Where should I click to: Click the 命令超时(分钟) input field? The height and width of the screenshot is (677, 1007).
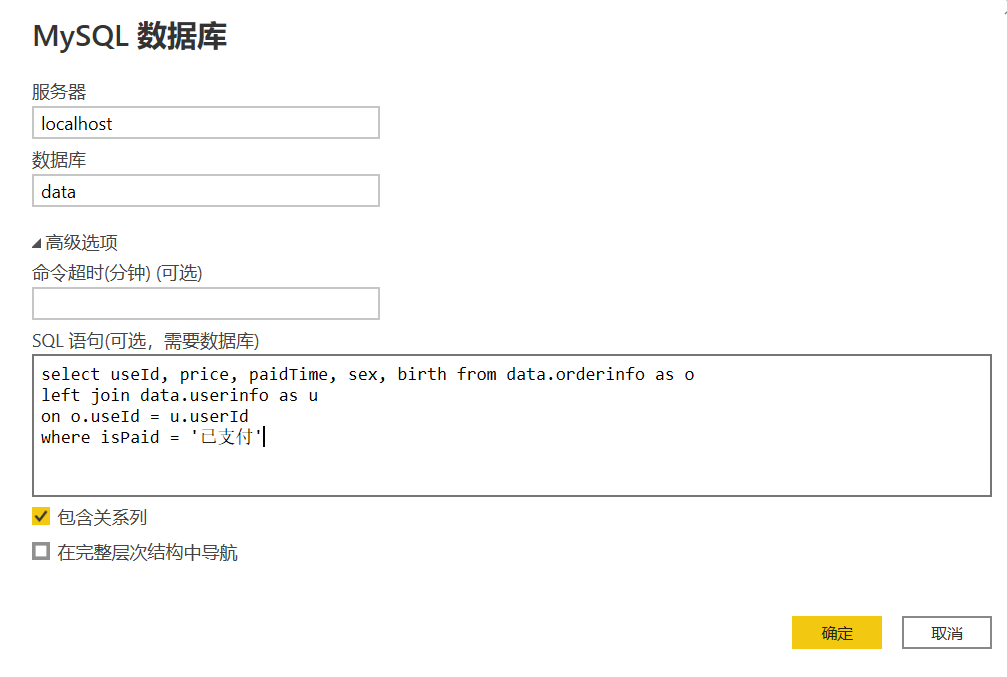206,304
